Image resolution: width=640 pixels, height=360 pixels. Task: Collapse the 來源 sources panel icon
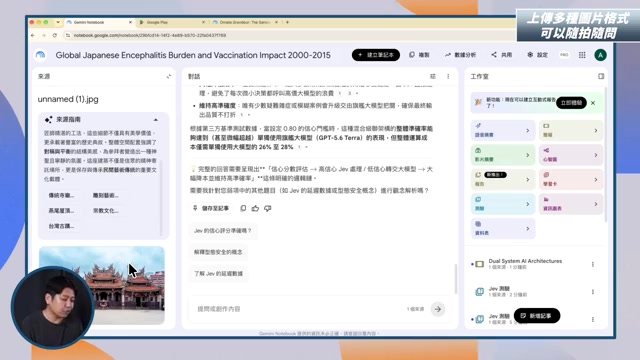169,76
